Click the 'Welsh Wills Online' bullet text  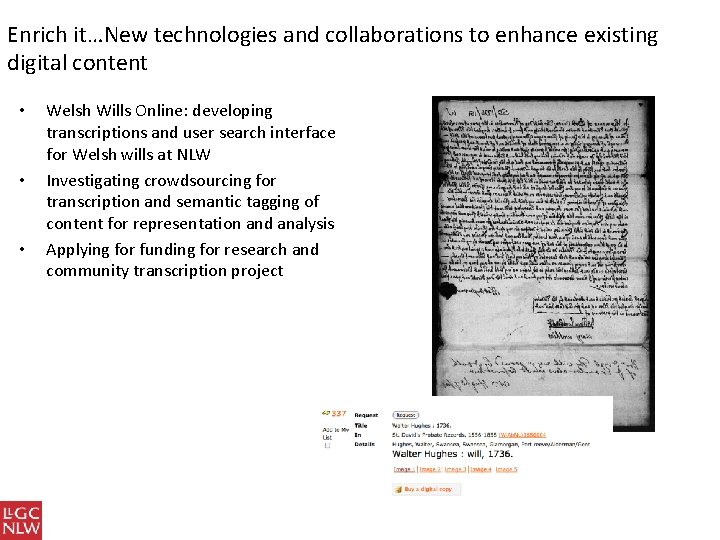click(191, 132)
